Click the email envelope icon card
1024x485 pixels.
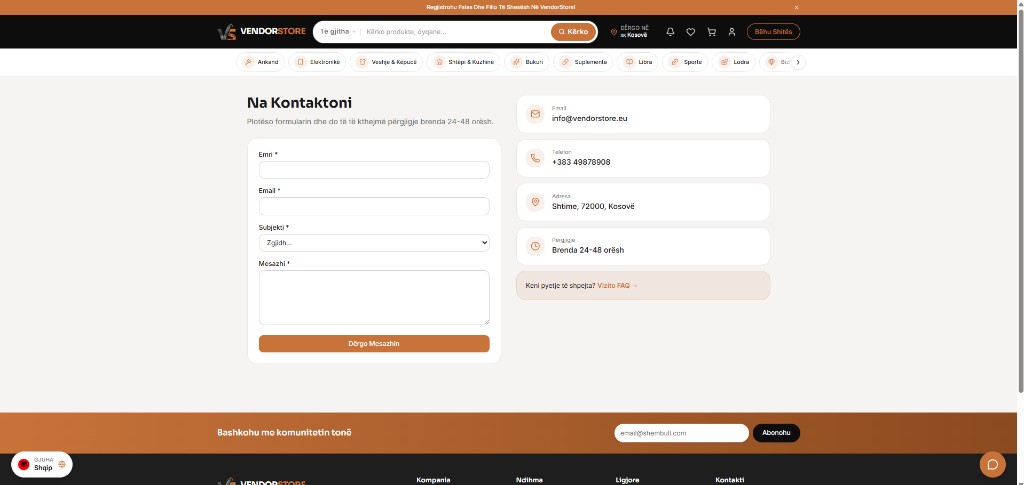[535, 114]
